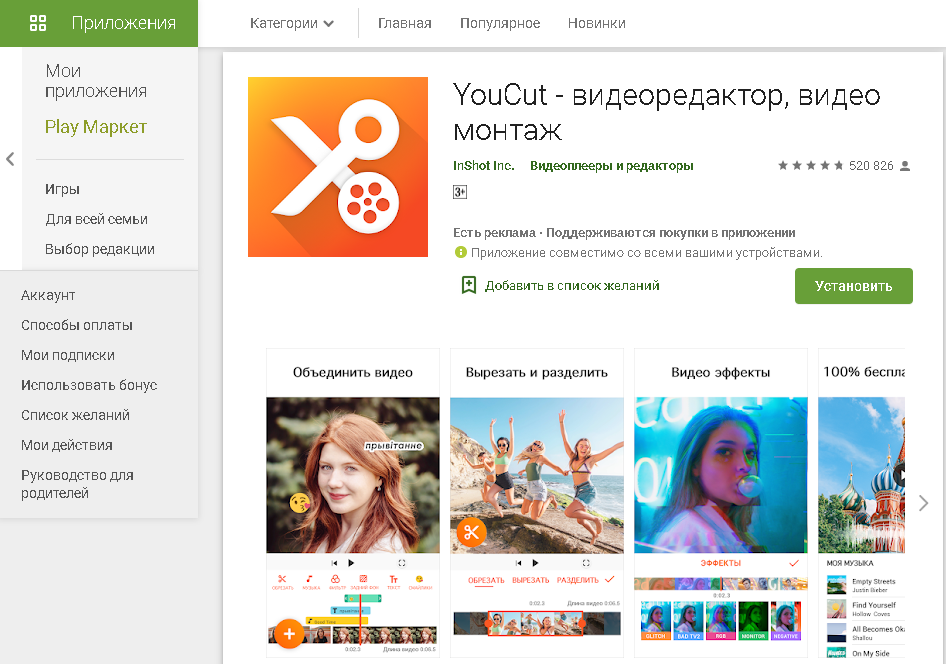Open the Объединить видео screenshot
This screenshot has width=946, height=664.
(x=353, y=503)
